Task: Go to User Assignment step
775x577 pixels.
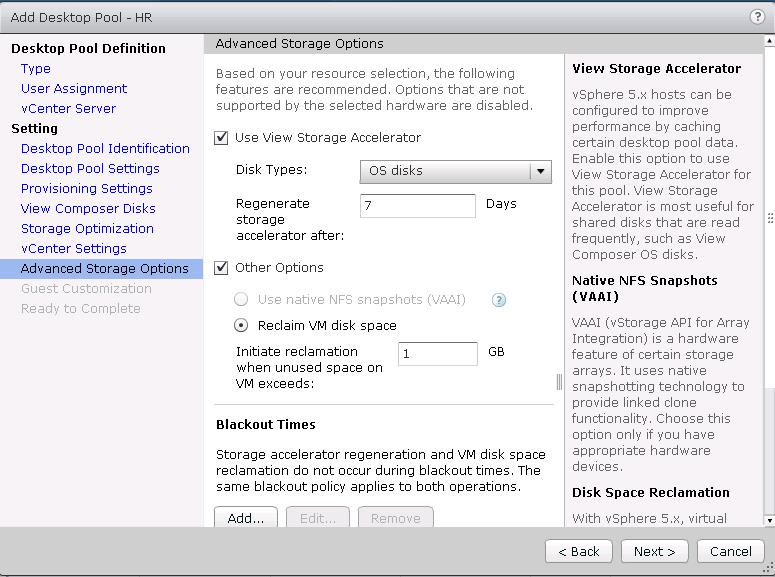Action: 74,89
